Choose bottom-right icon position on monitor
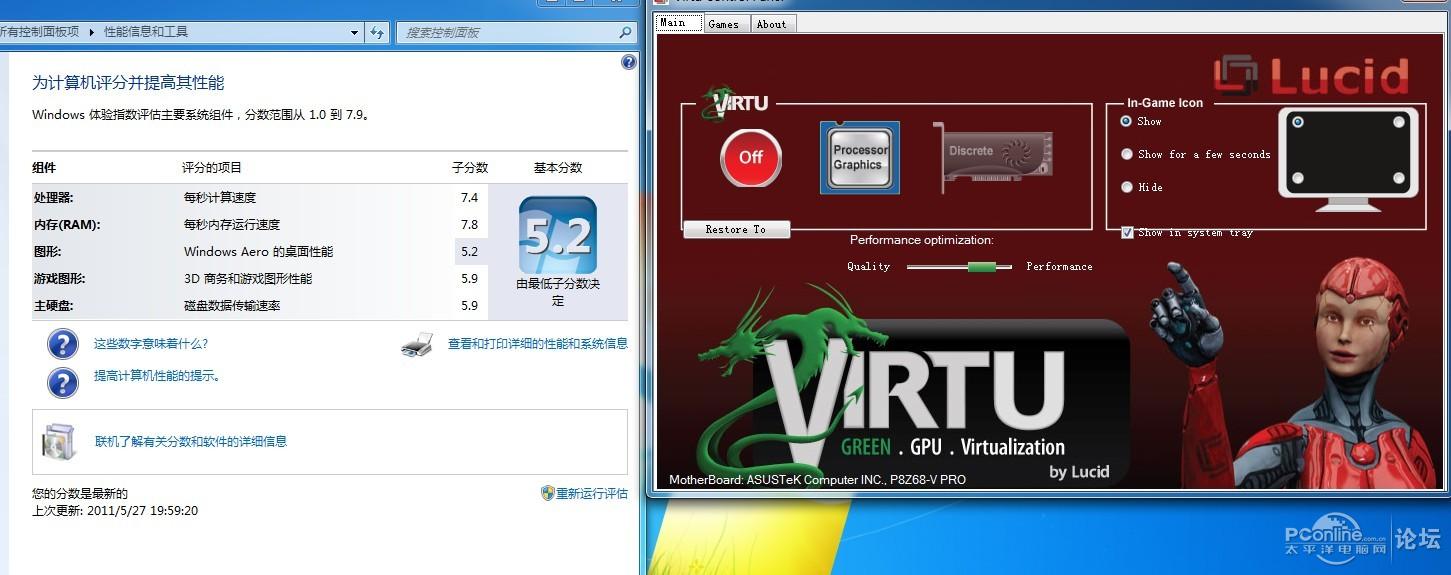Image resolution: width=1451 pixels, height=575 pixels. point(1399,179)
